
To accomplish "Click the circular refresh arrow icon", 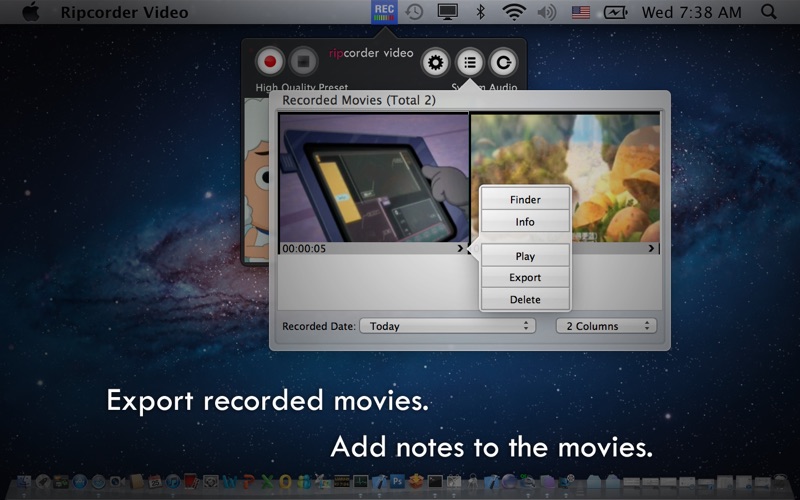I will coord(505,62).
